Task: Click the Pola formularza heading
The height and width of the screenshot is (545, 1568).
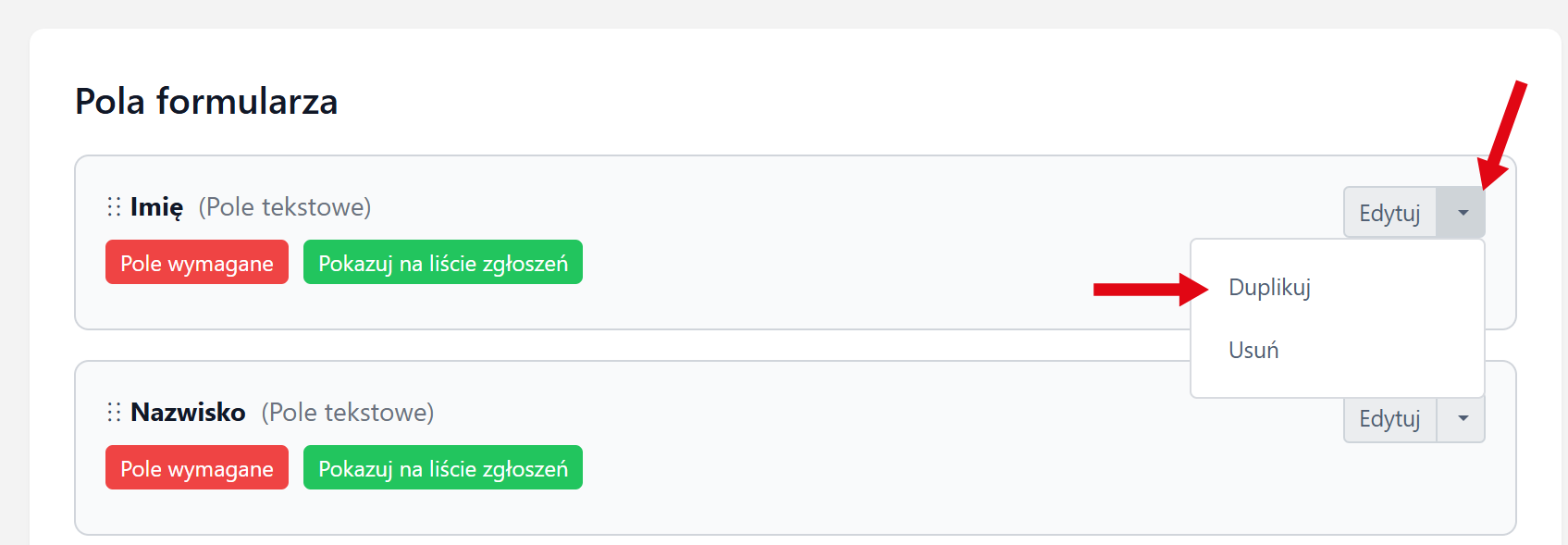Action: [x=206, y=102]
